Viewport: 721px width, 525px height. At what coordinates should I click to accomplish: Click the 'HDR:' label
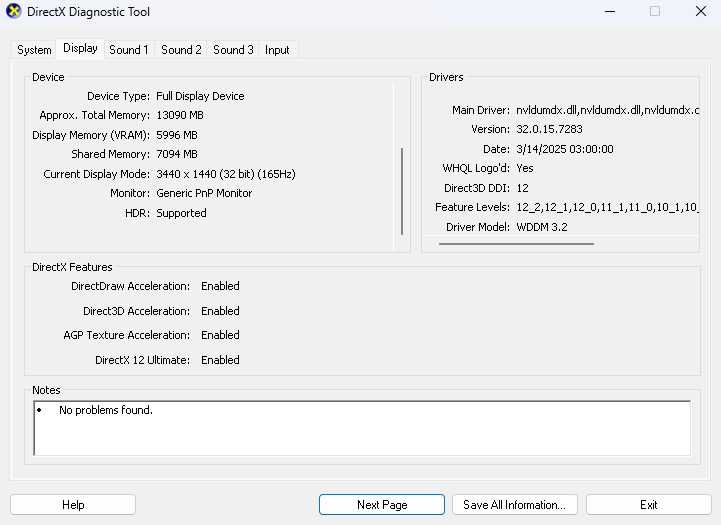click(x=137, y=213)
